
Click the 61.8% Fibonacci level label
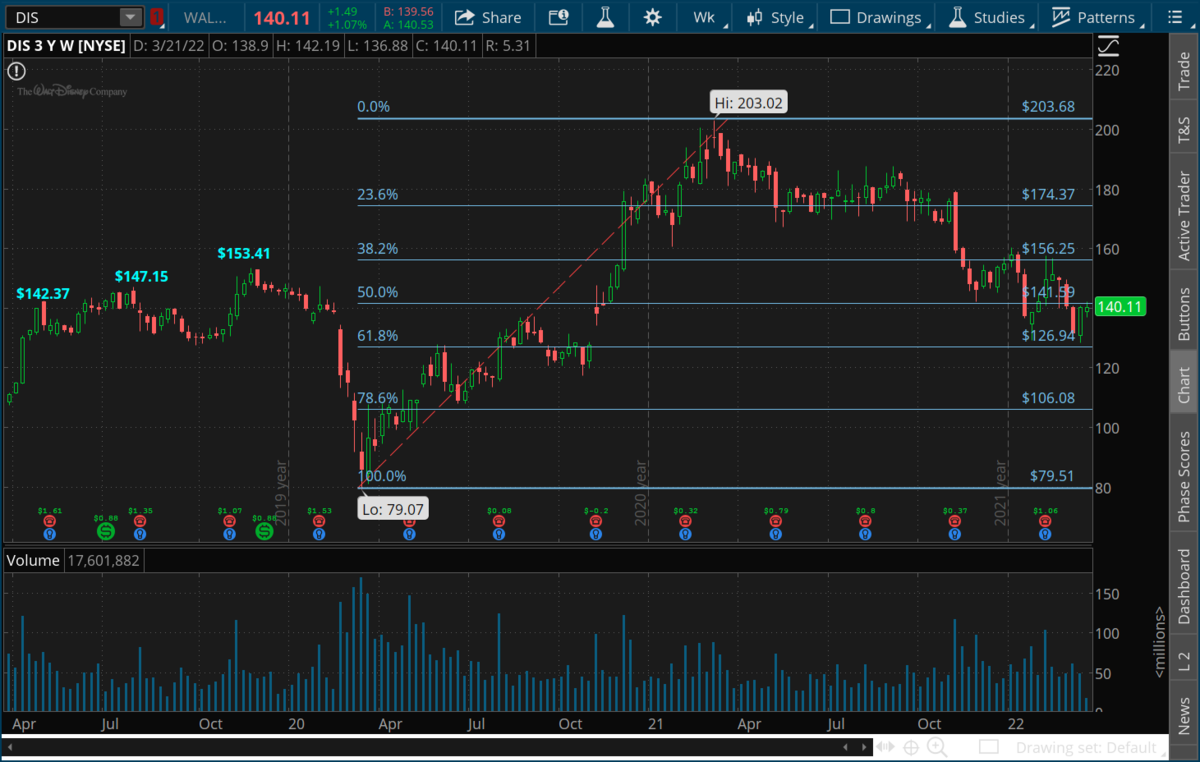pos(378,336)
